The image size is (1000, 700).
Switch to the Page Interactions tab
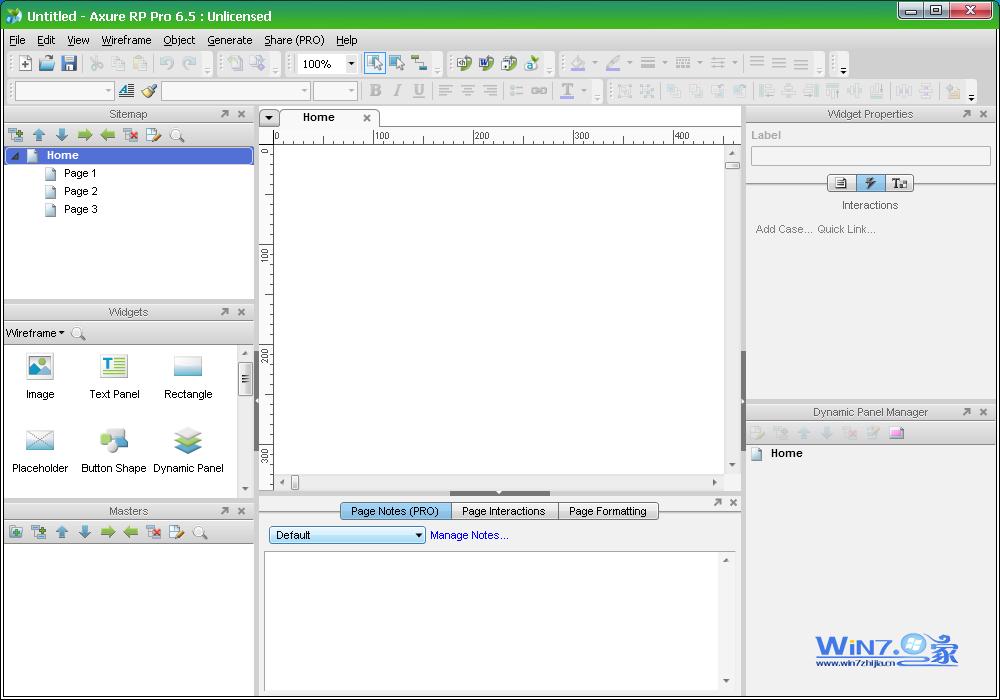pos(503,511)
